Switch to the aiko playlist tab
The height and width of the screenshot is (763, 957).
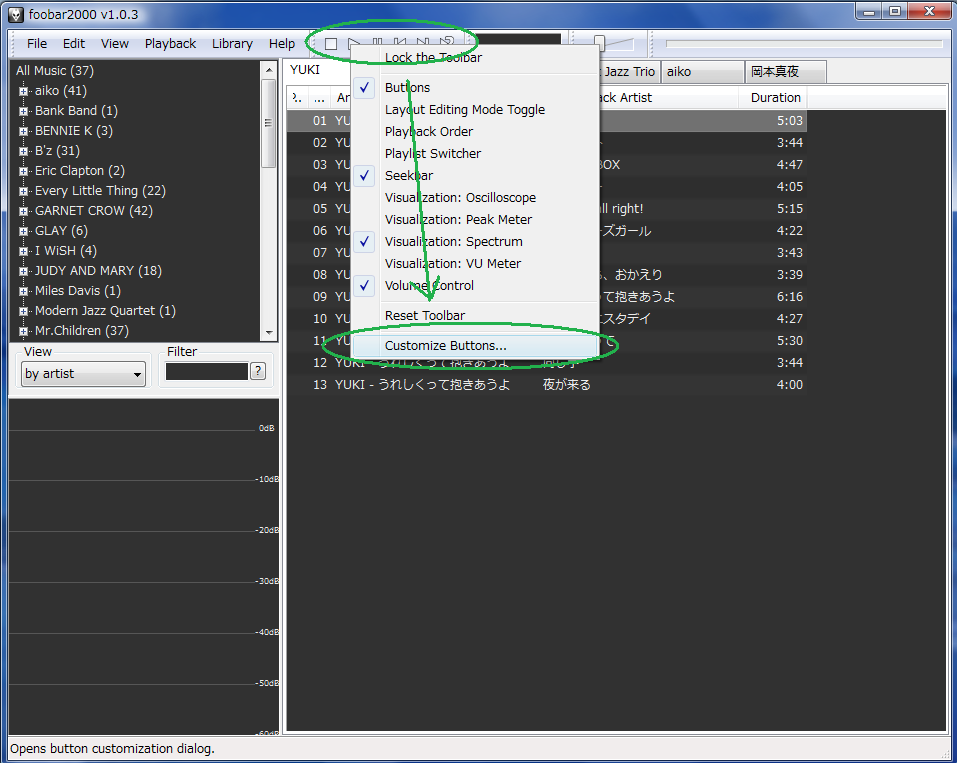pyautogui.click(x=702, y=71)
